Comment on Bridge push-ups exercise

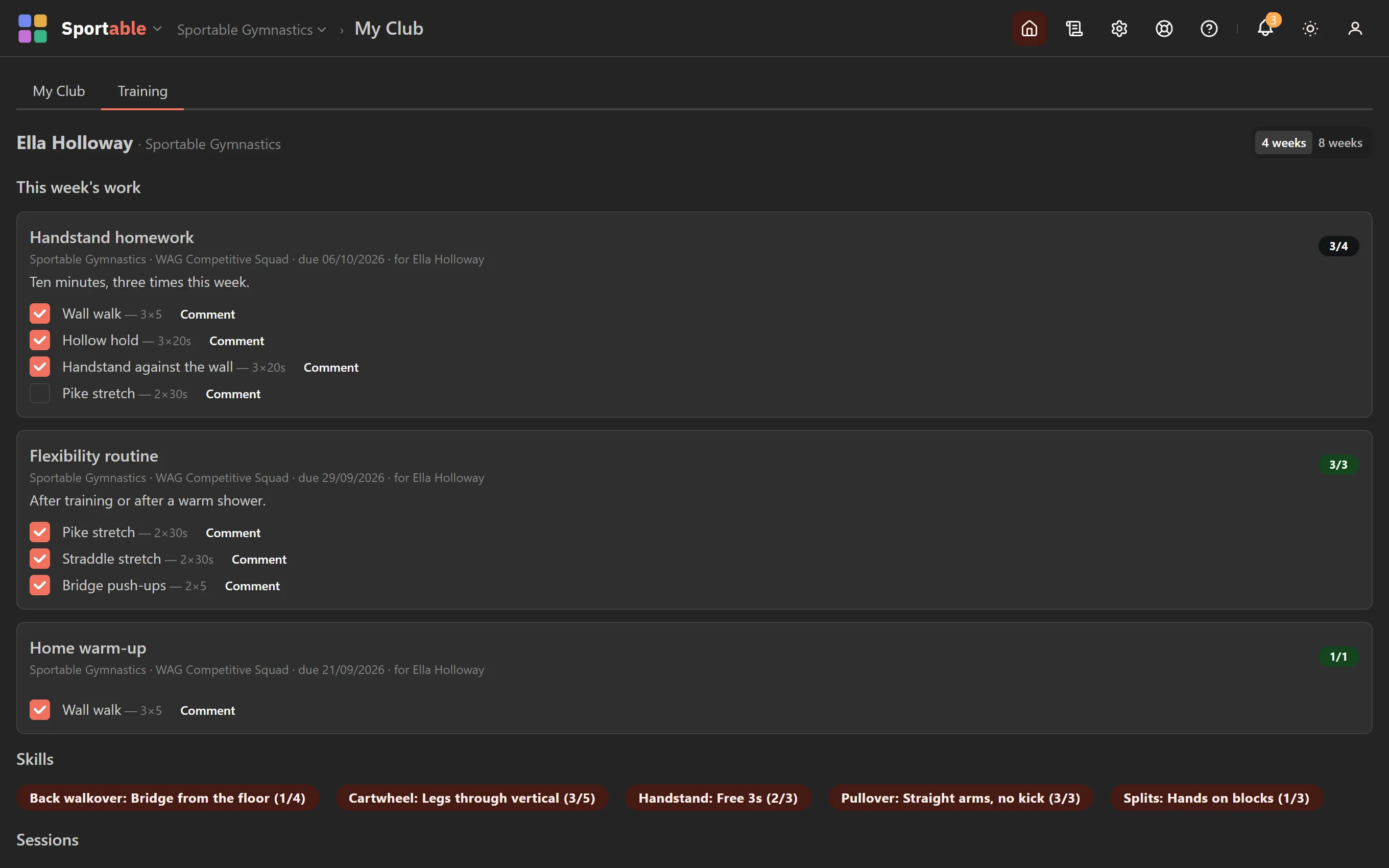[252, 586]
